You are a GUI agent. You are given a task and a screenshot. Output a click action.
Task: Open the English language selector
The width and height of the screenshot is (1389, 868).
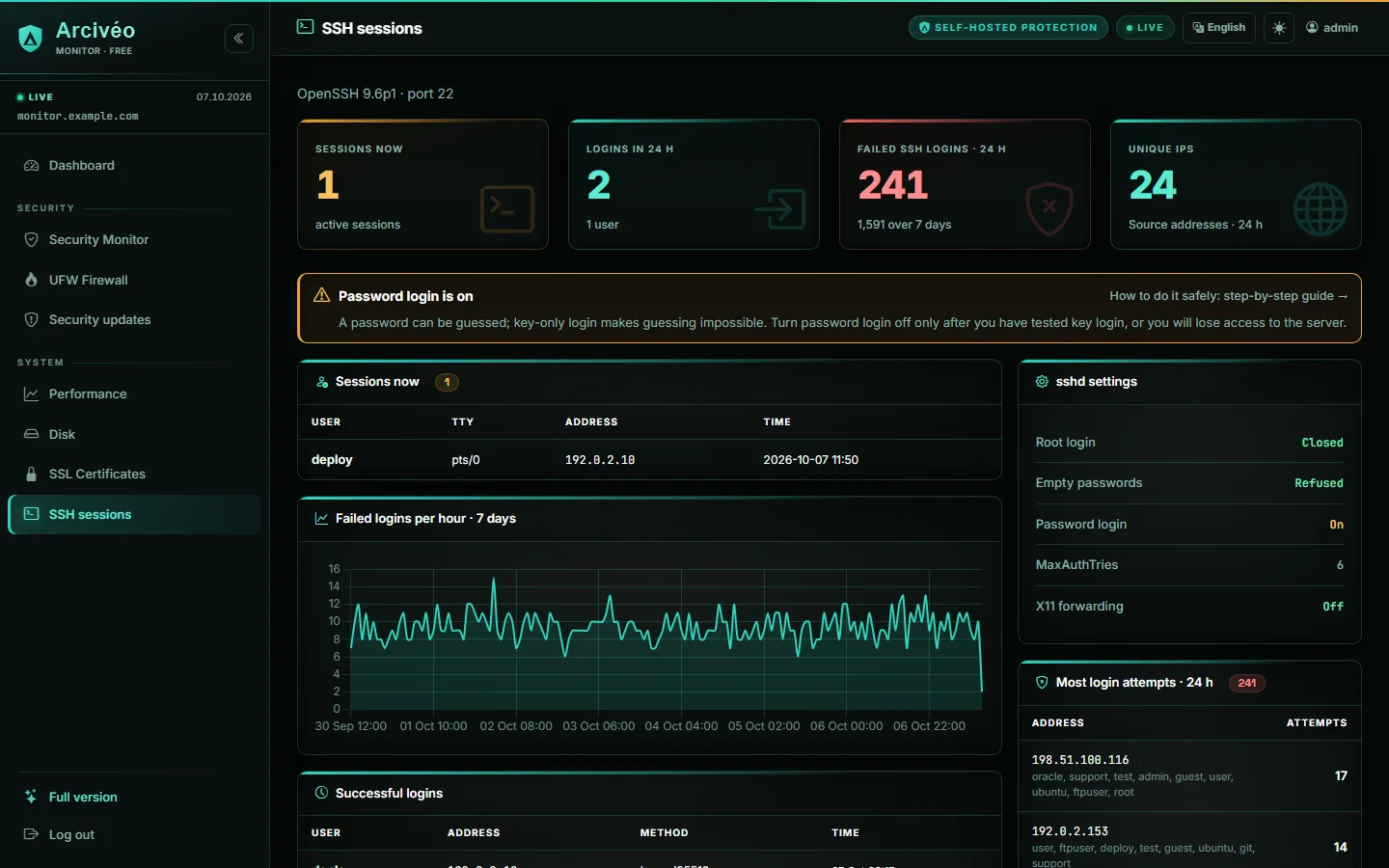1219,28
